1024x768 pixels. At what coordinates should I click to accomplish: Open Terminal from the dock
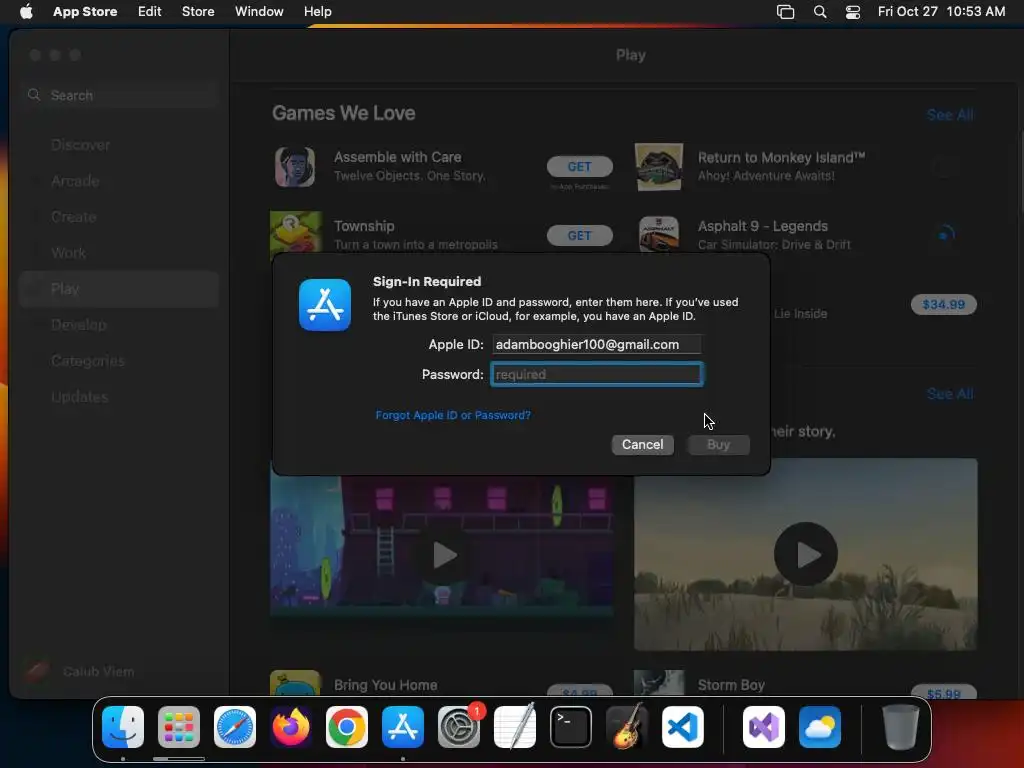coord(571,727)
